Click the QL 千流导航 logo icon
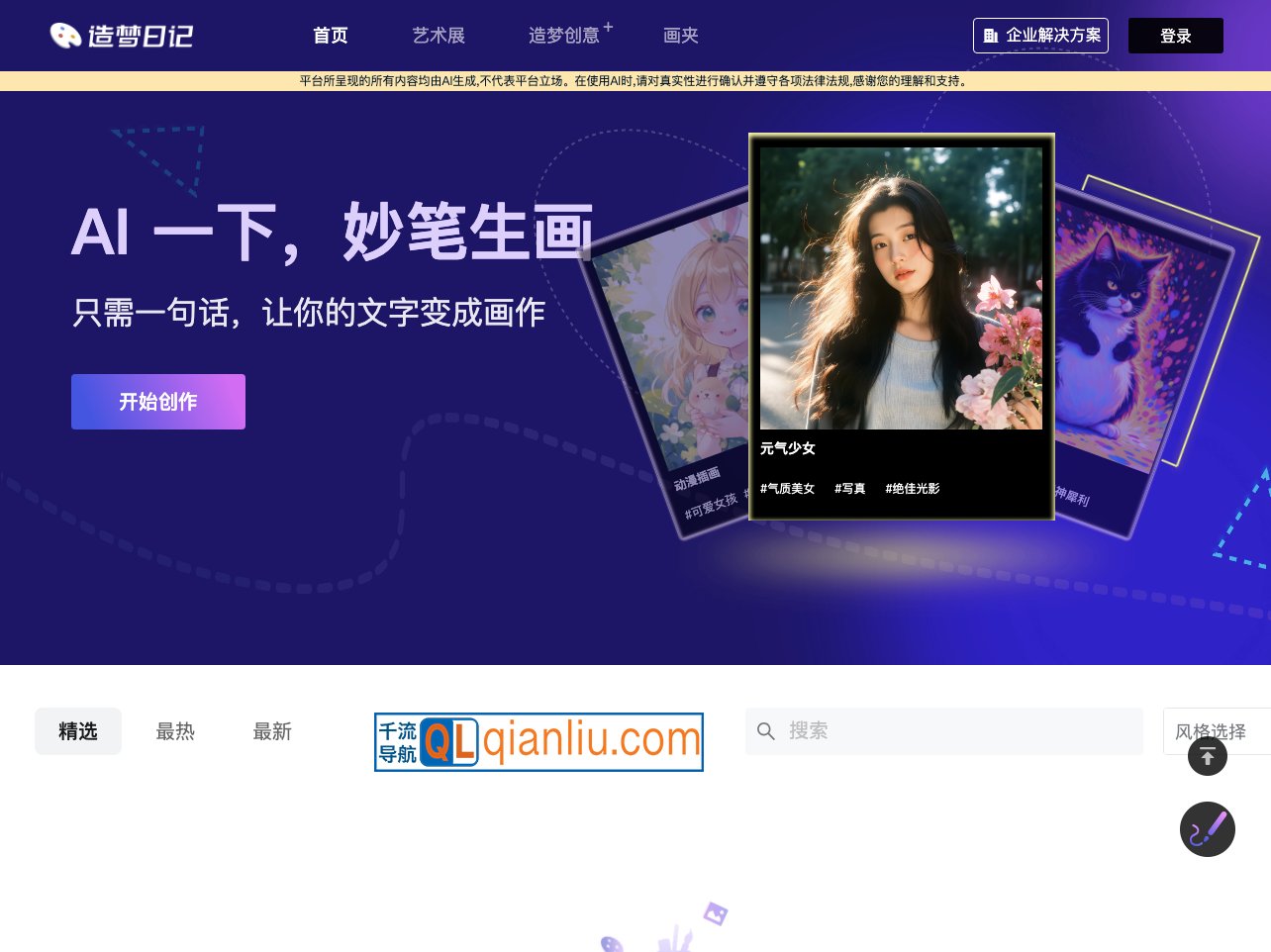The width and height of the screenshot is (1271, 952). point(450,742)
